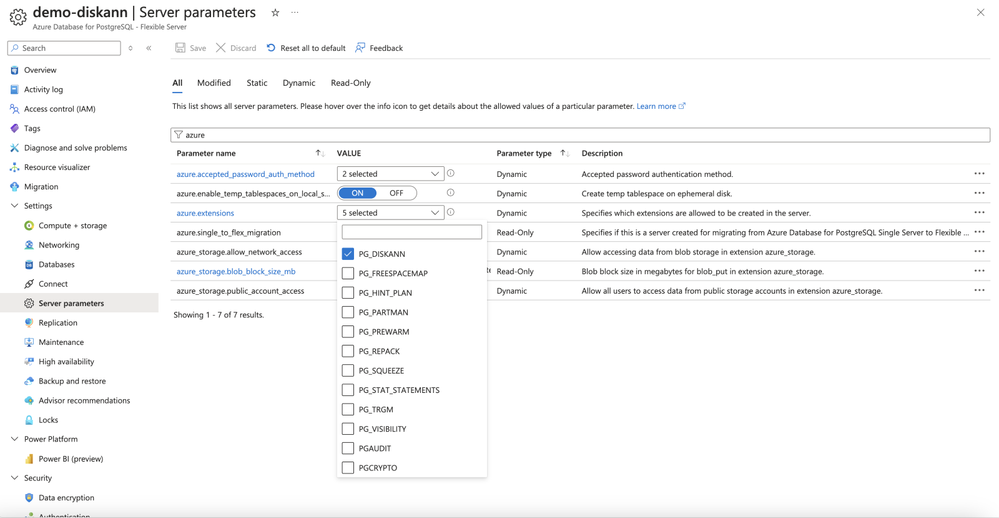The height and width of the screenshot is (518, 999).
Task: Click Reset all to default
Action: (x=306, y=48)
